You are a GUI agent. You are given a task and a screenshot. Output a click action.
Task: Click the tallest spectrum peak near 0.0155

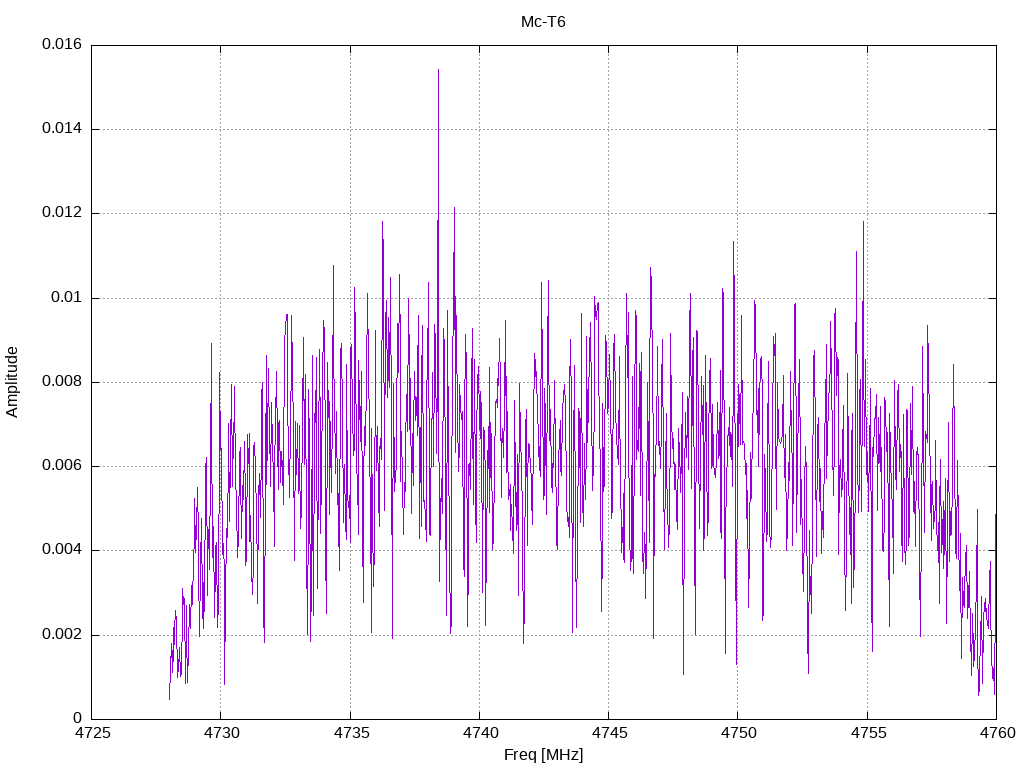click(x=438, y=70)
